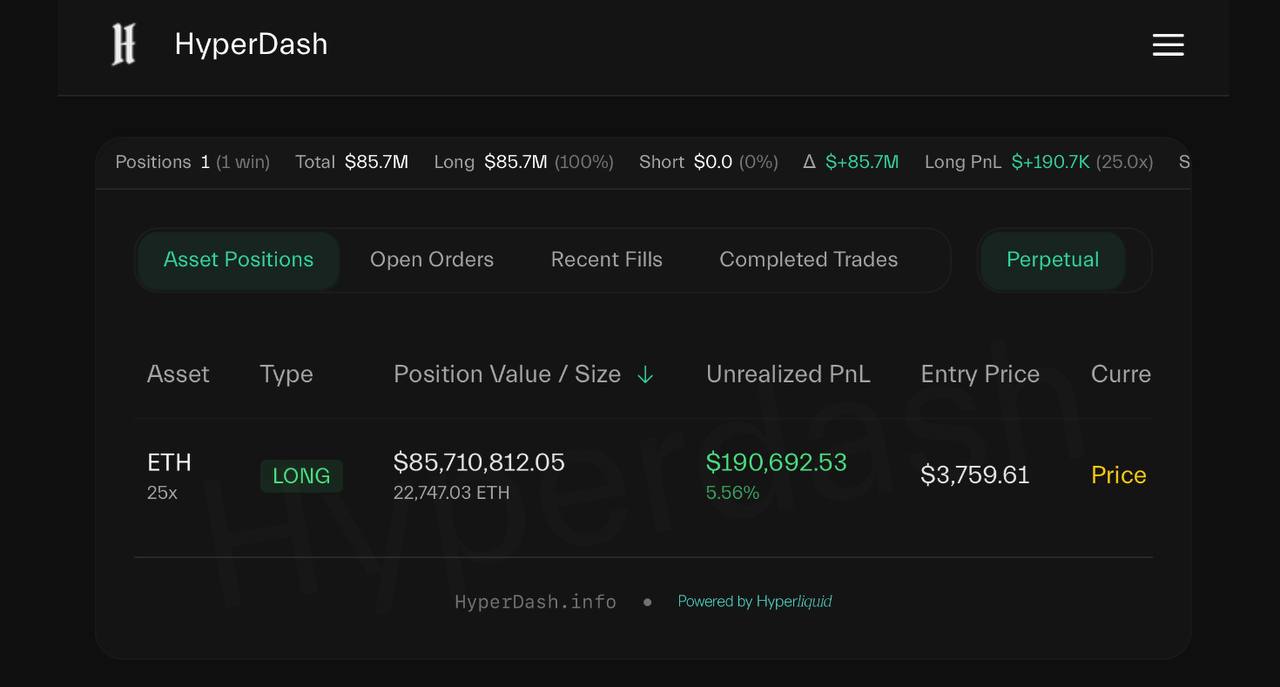
Task: Click the Type column header
Action: click(x=286, y=375)
